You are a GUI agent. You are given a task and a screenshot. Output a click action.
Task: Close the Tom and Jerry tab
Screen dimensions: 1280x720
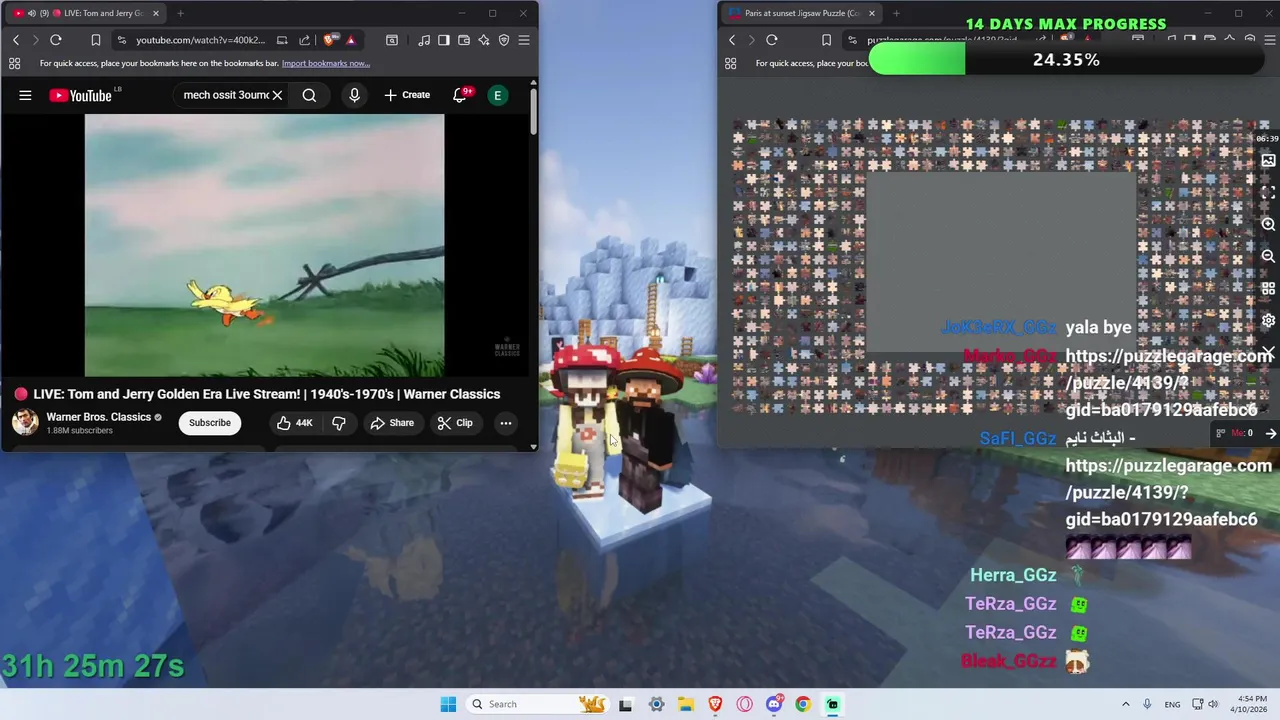[155, 13]
